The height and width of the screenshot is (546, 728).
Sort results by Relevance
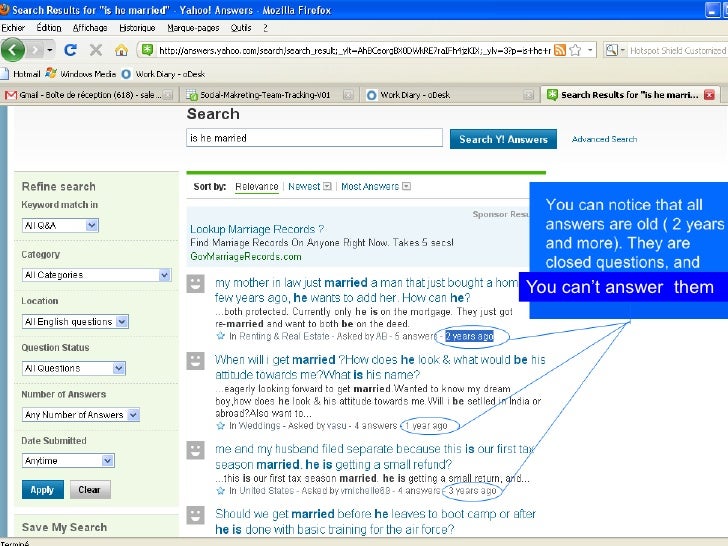(x=257, y=186)
